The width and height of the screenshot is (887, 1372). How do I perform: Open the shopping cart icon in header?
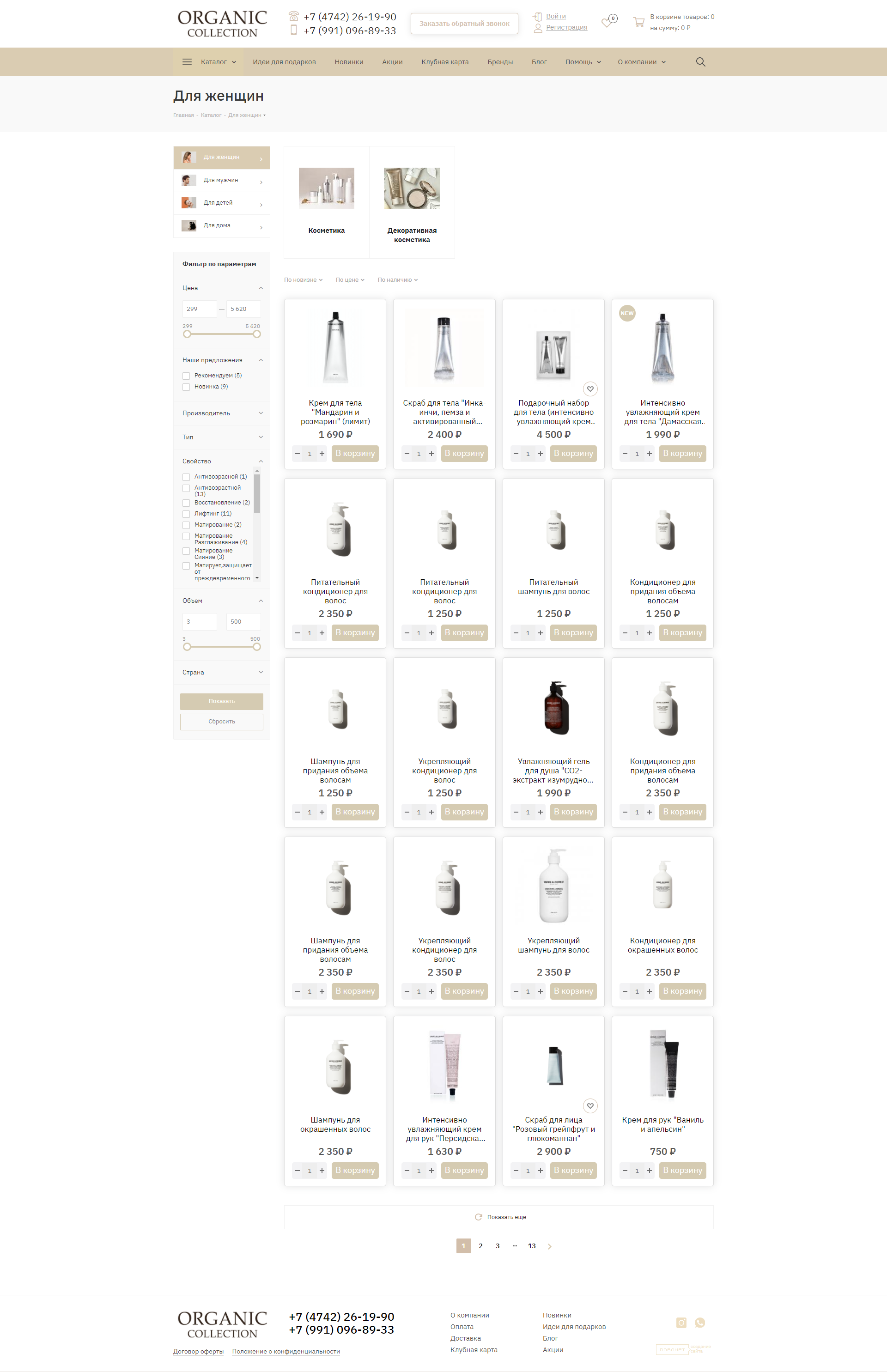point(639,22)
